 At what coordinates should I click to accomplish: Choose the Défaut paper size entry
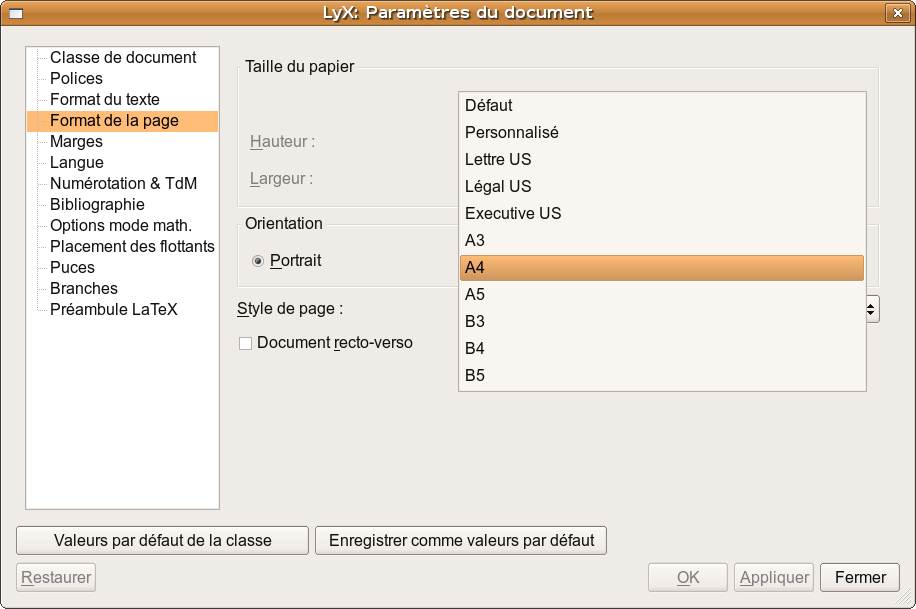661,106
